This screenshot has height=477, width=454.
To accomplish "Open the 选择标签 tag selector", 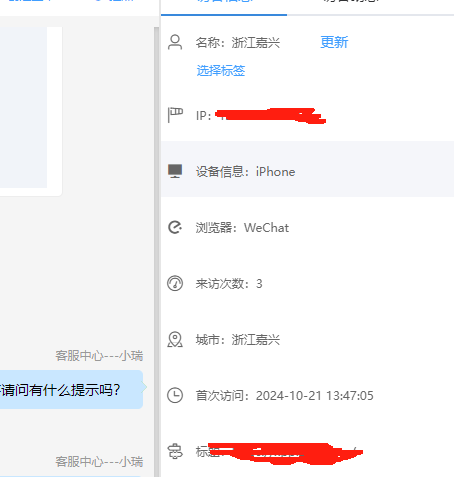I will (221, 70).
